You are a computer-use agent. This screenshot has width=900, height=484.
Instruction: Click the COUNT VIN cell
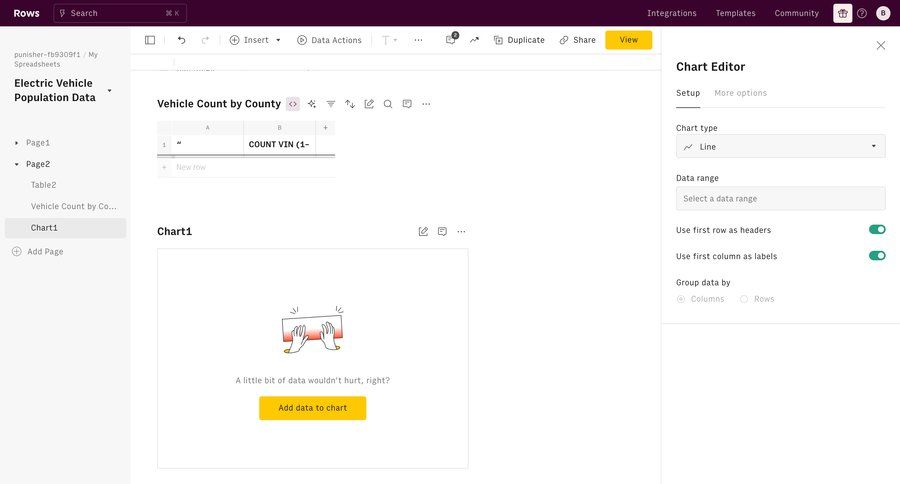(280, 145)
